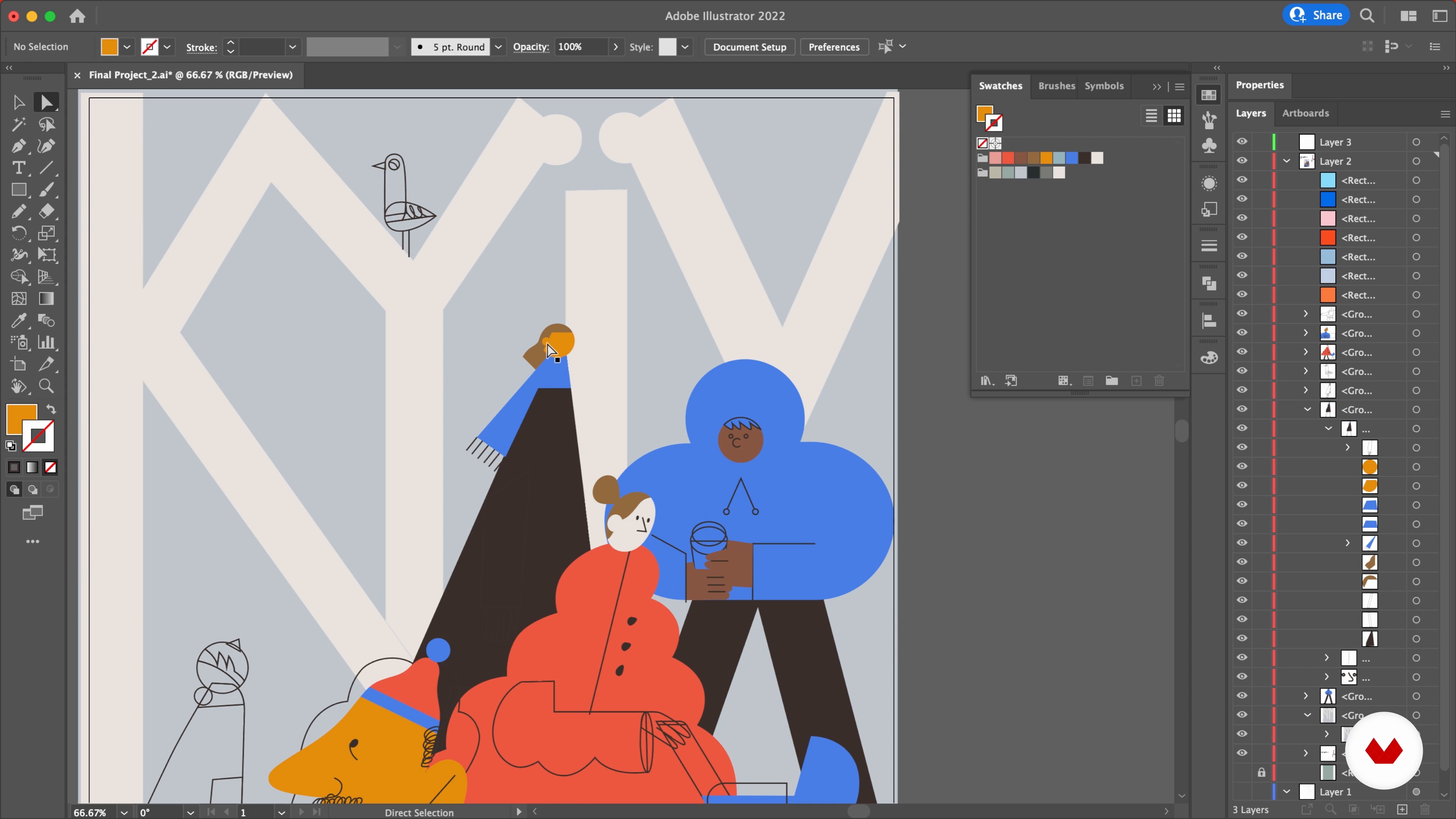Image resolution: width=1456 pixels, height=819 pixels.
Task: Select the Line Segment tool
Action: 46,168
